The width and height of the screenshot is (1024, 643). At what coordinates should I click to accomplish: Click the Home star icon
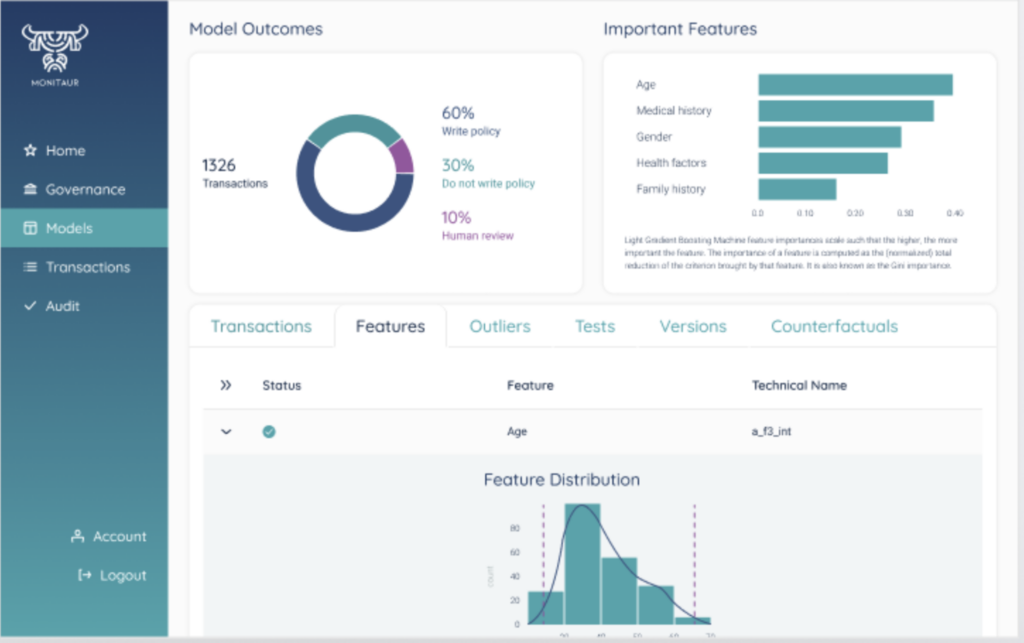pos(30,150)
